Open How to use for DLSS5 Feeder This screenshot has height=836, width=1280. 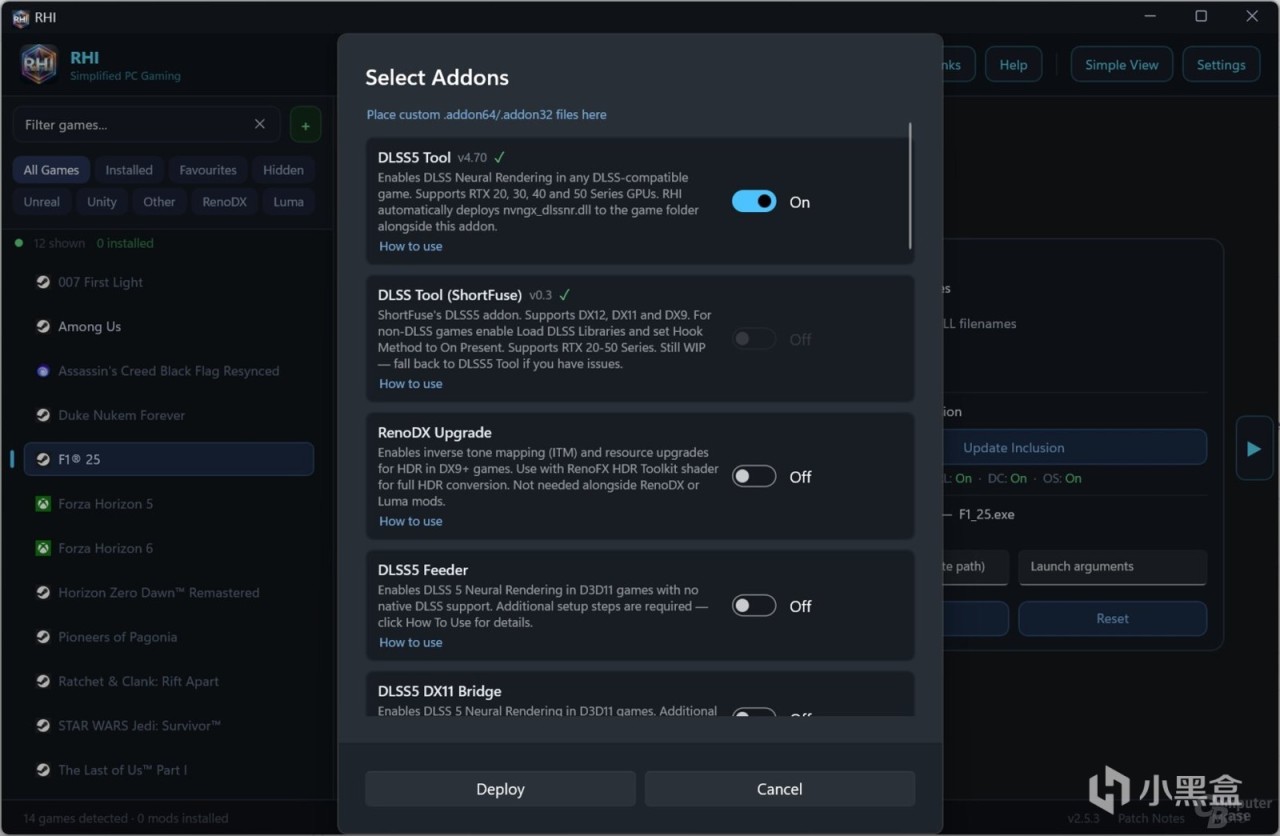tap(410, 643)
